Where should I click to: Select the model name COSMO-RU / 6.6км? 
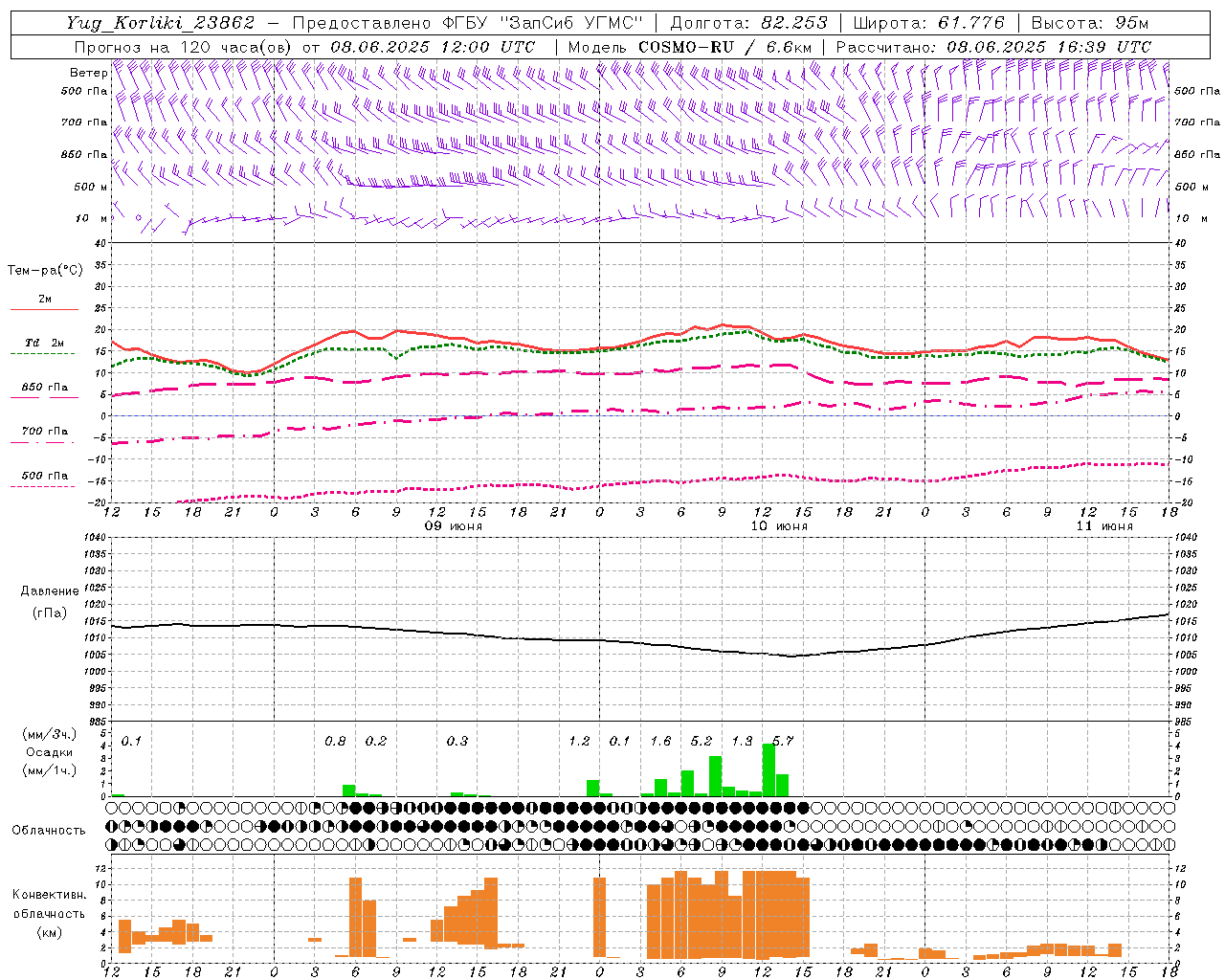[x=725, y=47]
